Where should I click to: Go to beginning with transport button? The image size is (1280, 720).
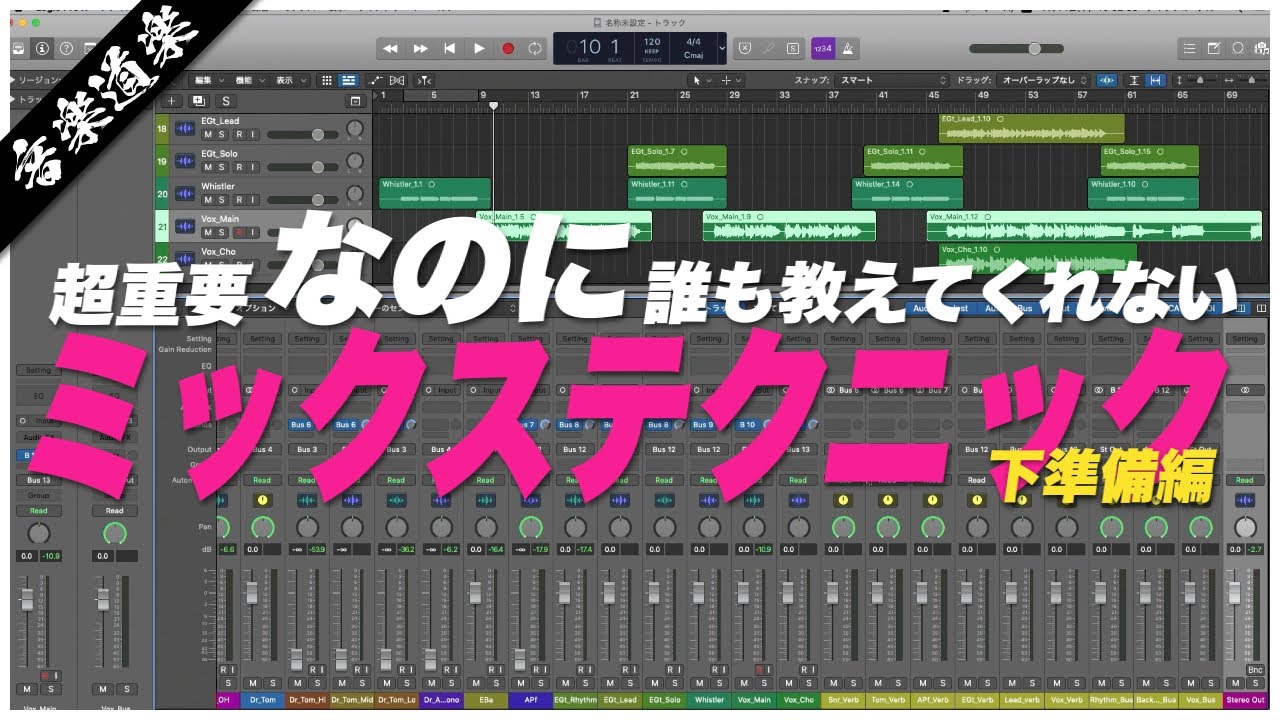tap(450, 48)
